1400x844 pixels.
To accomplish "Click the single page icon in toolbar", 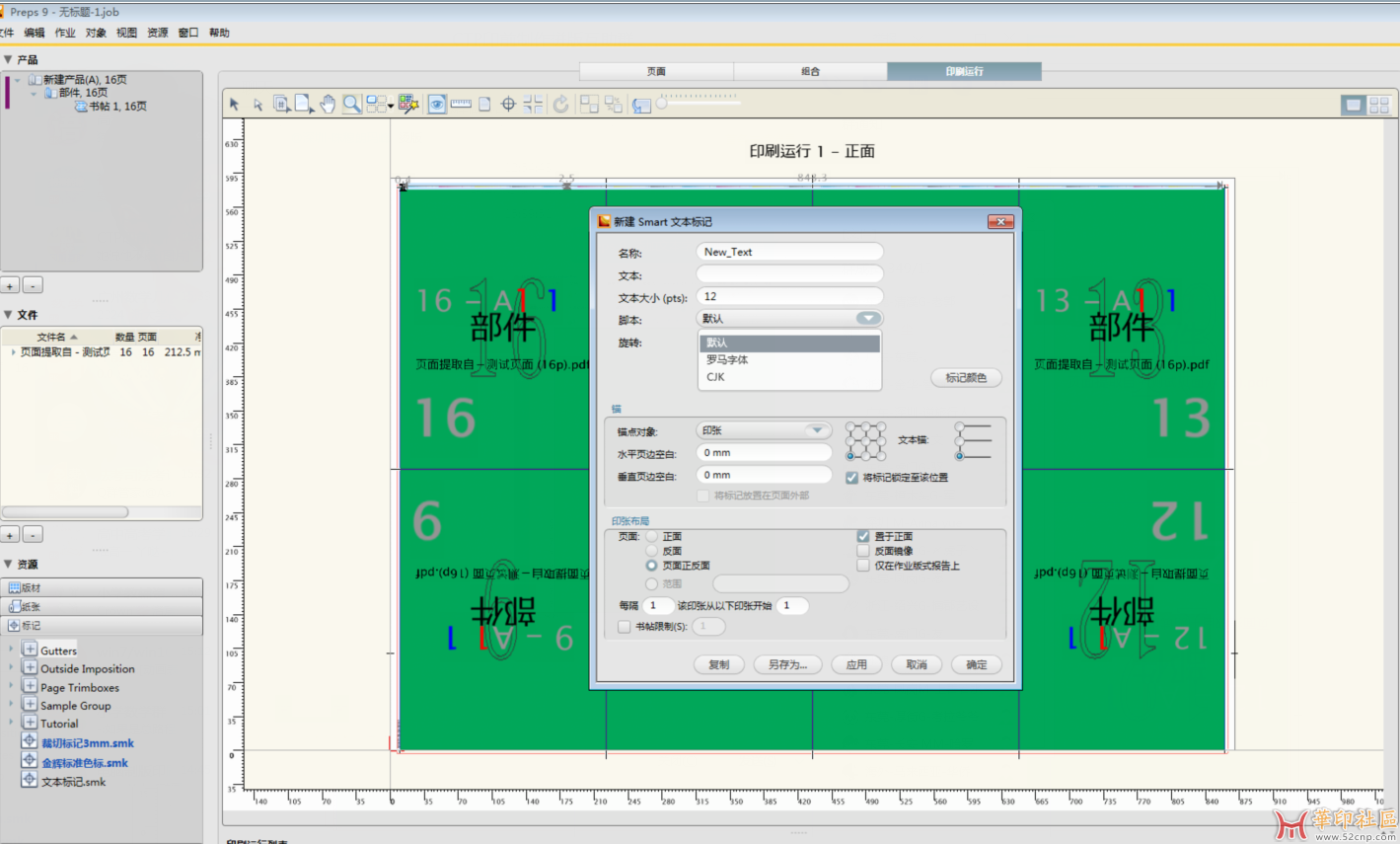I will click(484, 104).
